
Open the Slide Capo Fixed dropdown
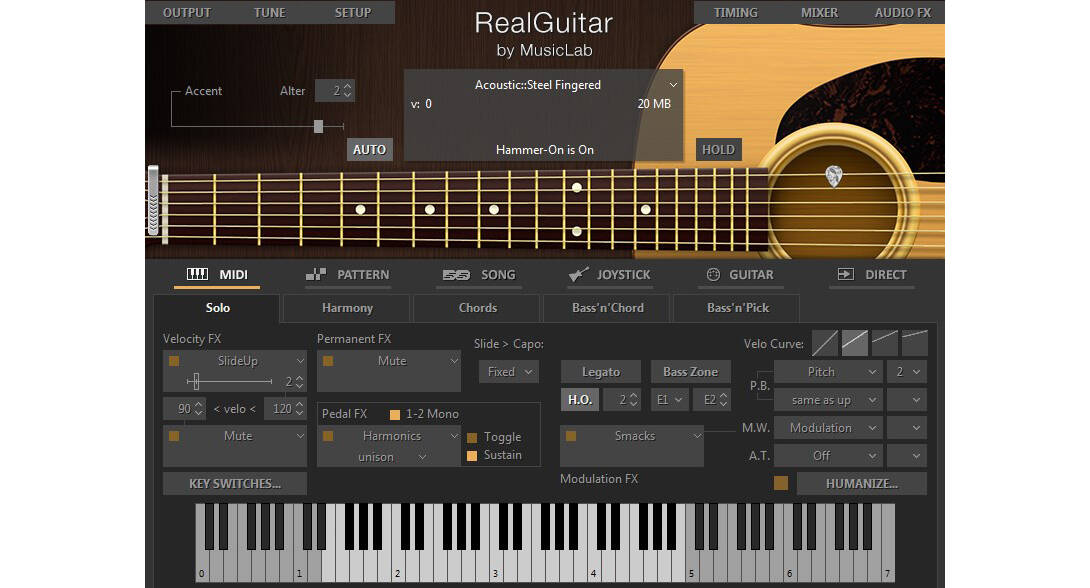[x=509, y=372]
